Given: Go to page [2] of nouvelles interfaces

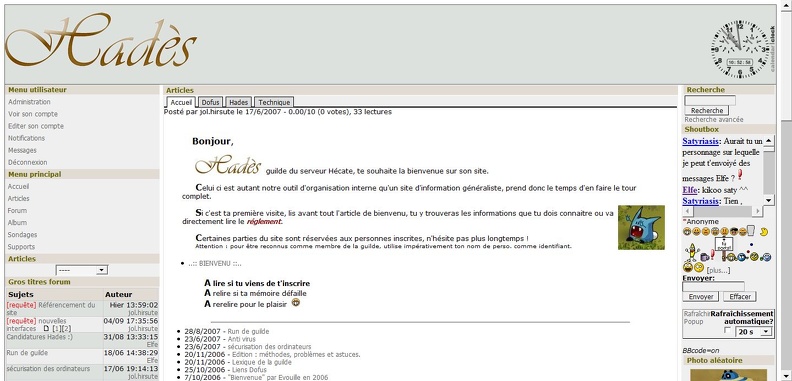Looking at the screenshot, I should pos(67,328).
